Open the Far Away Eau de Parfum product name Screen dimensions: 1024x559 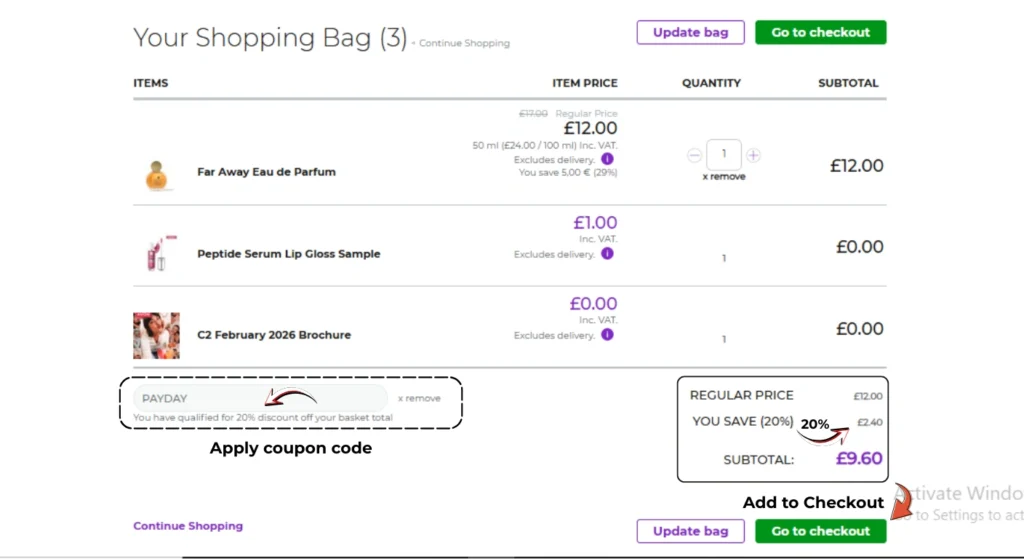click(266, 172)
